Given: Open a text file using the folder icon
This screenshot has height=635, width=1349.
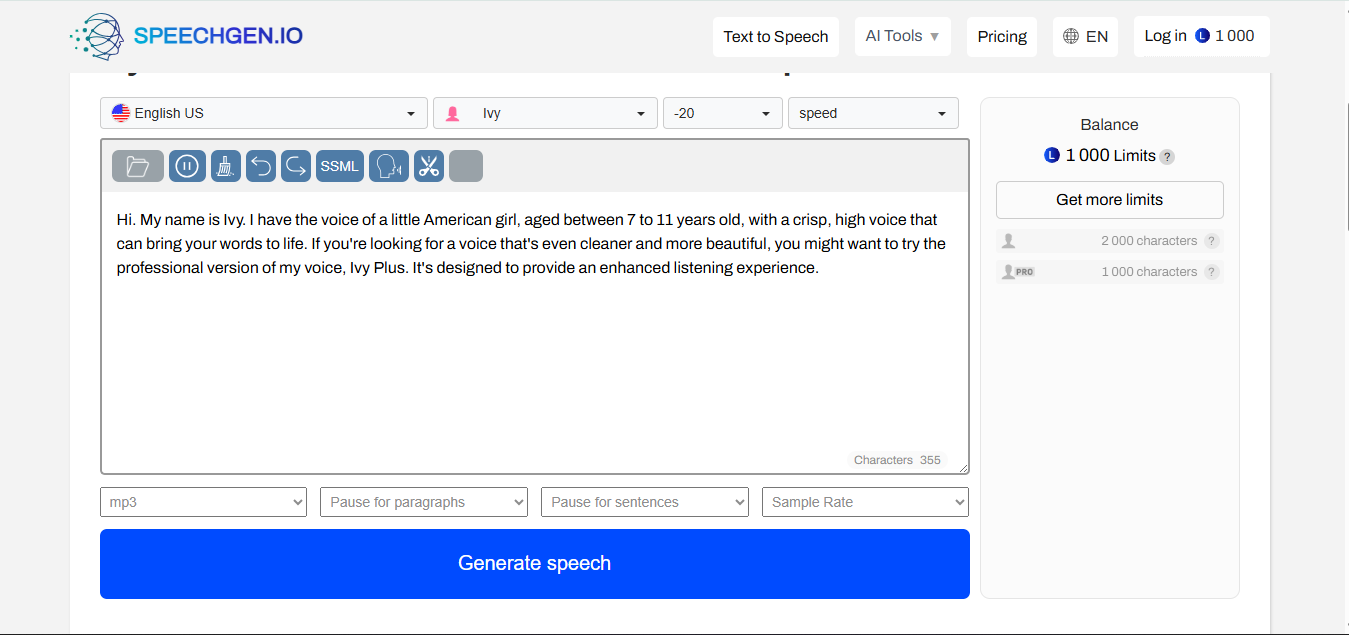Looking at the screenshot, I should tap(137, 166).
